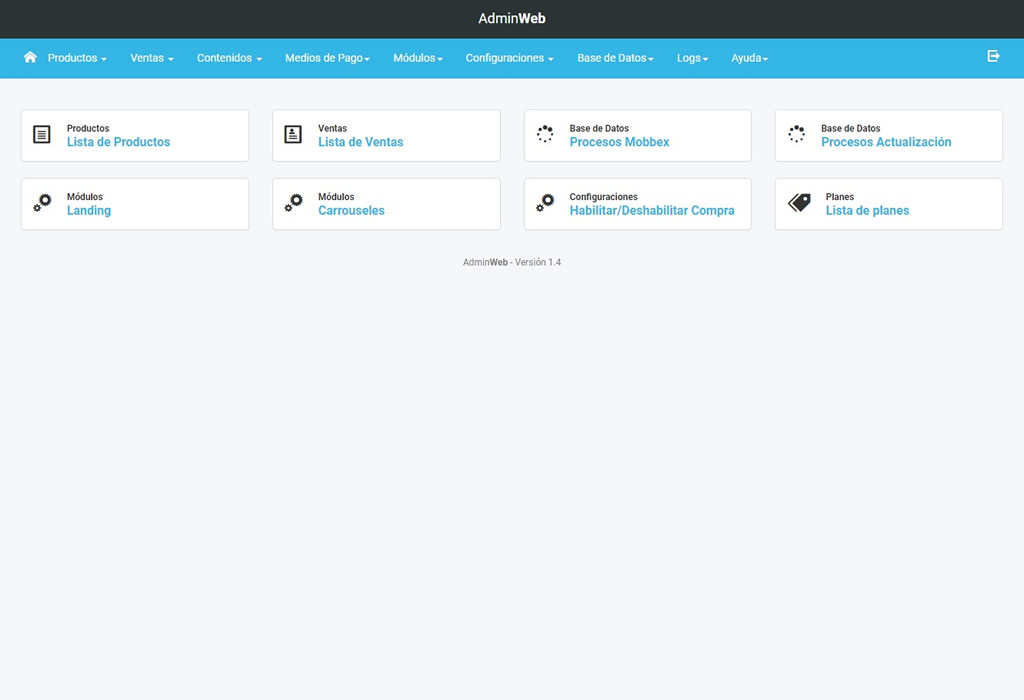The image size is (1024, 700).
Task: Click the receipt icon beside Lista de Ventas
Action: point(293,134)
